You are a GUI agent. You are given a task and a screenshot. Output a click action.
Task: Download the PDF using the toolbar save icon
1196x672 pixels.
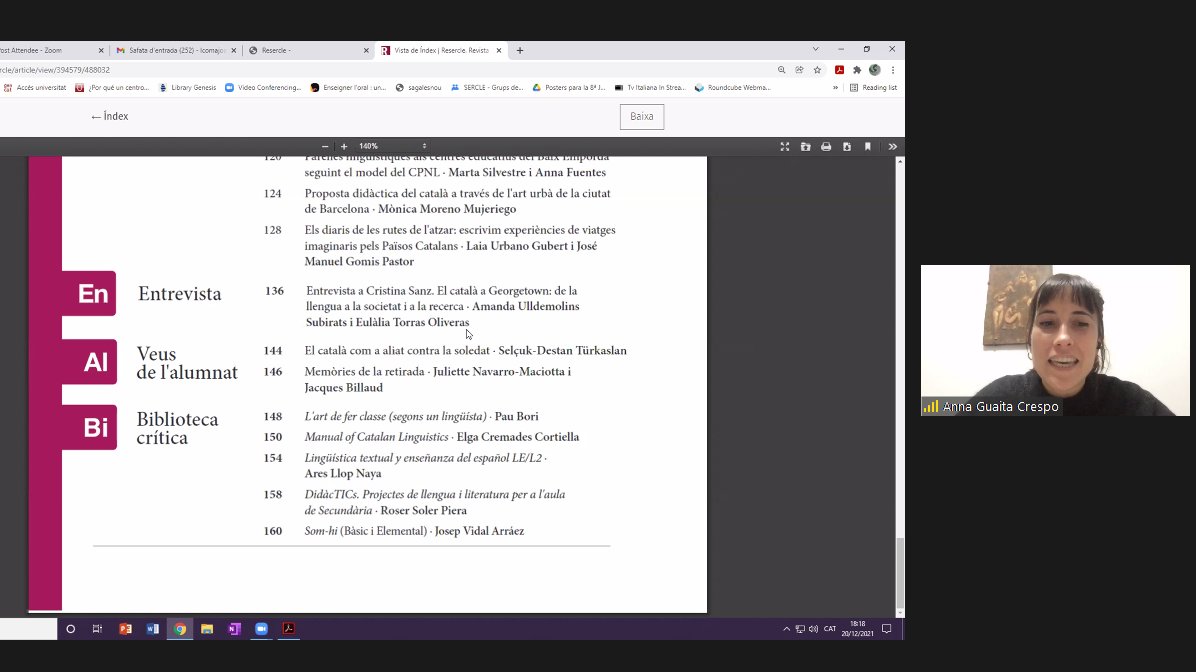pyautogui.click(x=847, y=146)
